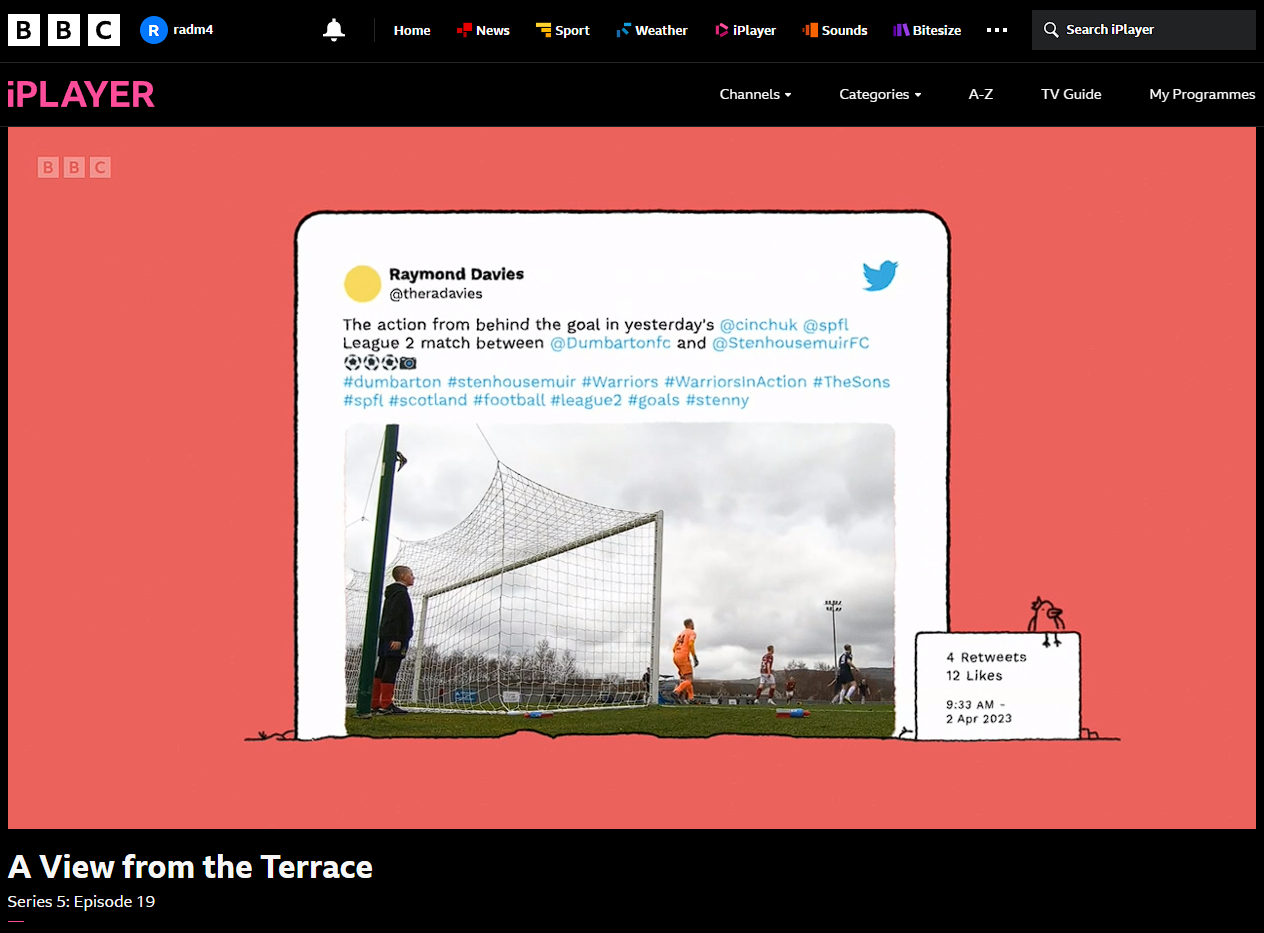Expand the Categories dropdown

(880, 94)
